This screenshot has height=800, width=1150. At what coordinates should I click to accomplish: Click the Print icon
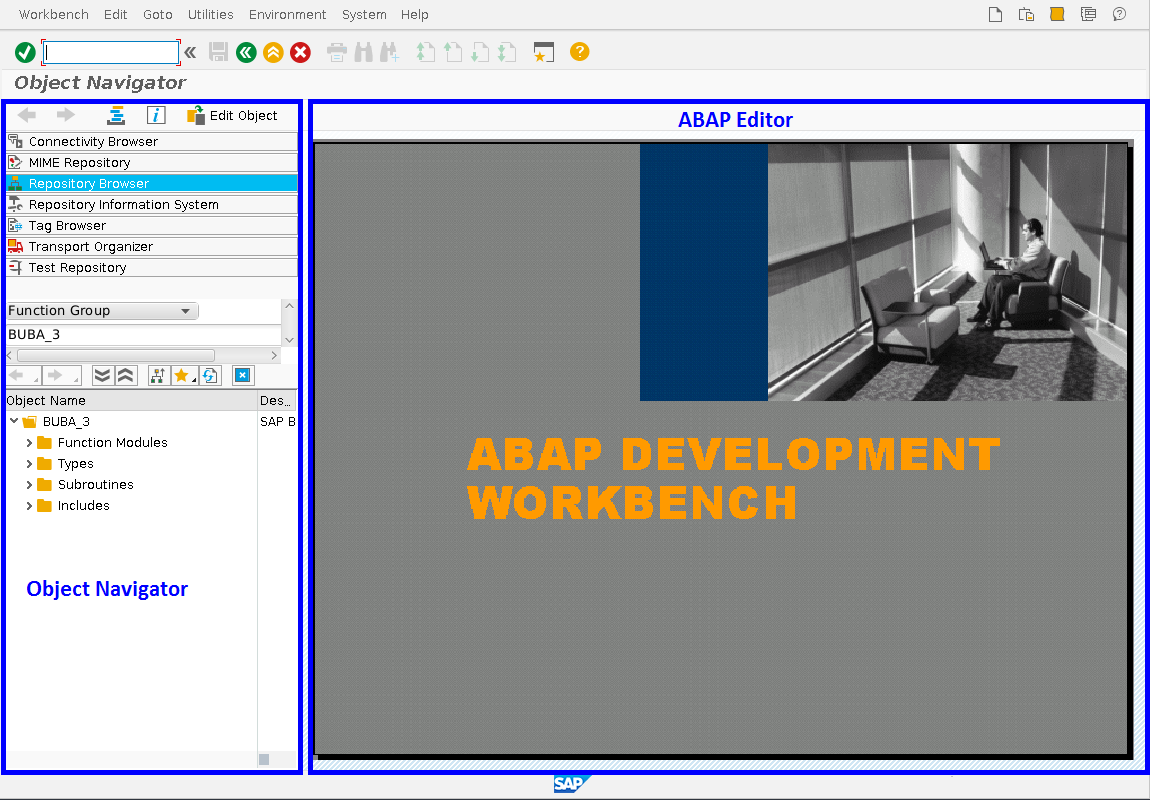(x=337, y=52)
